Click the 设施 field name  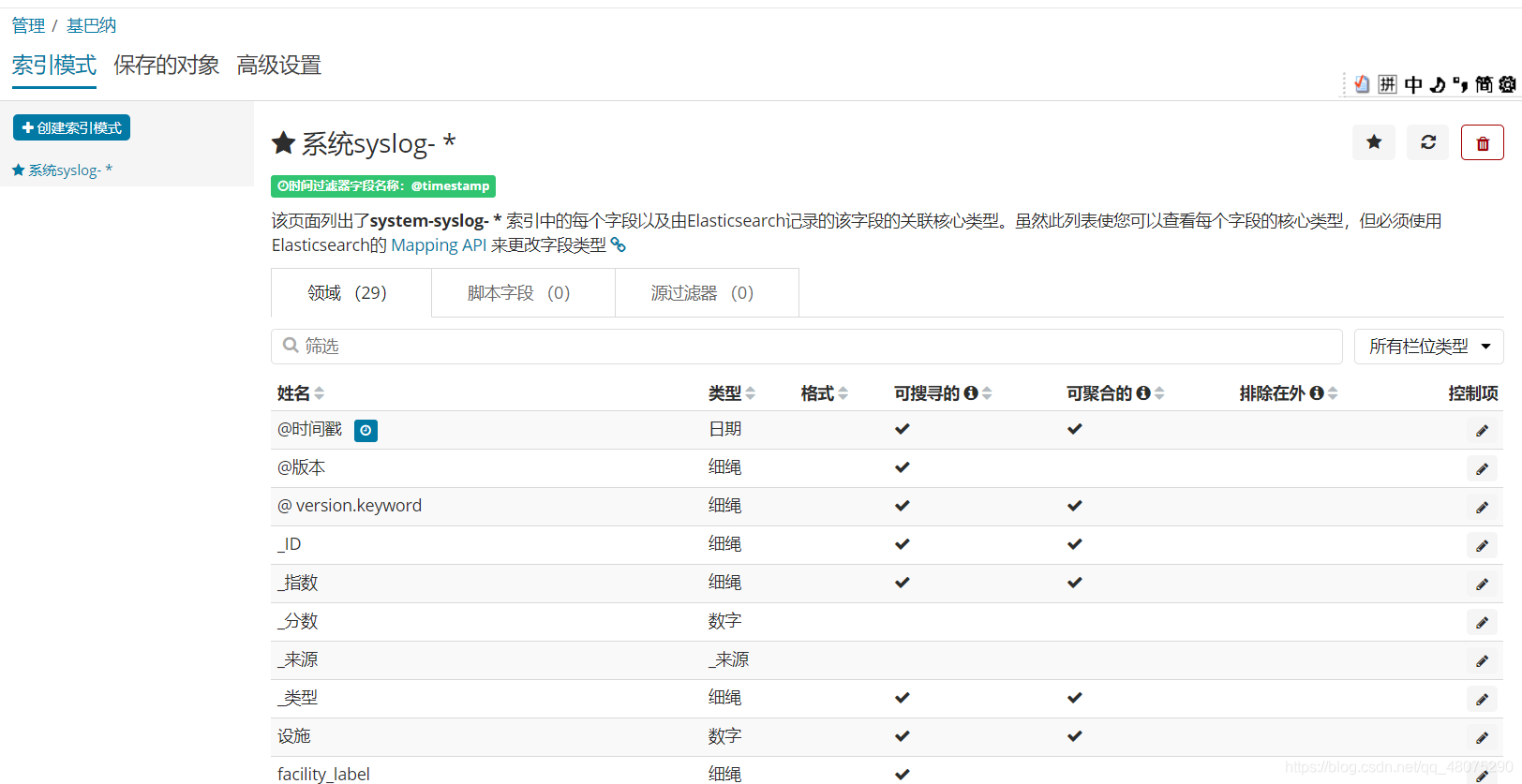(x=293, y=736)
